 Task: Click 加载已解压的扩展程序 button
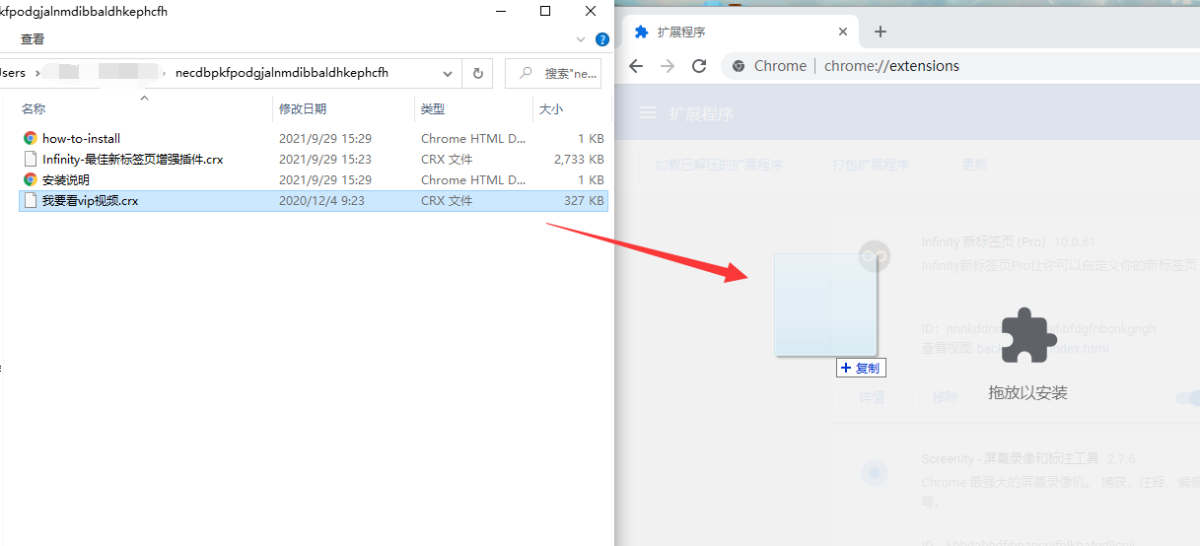(x=718, y=165)
